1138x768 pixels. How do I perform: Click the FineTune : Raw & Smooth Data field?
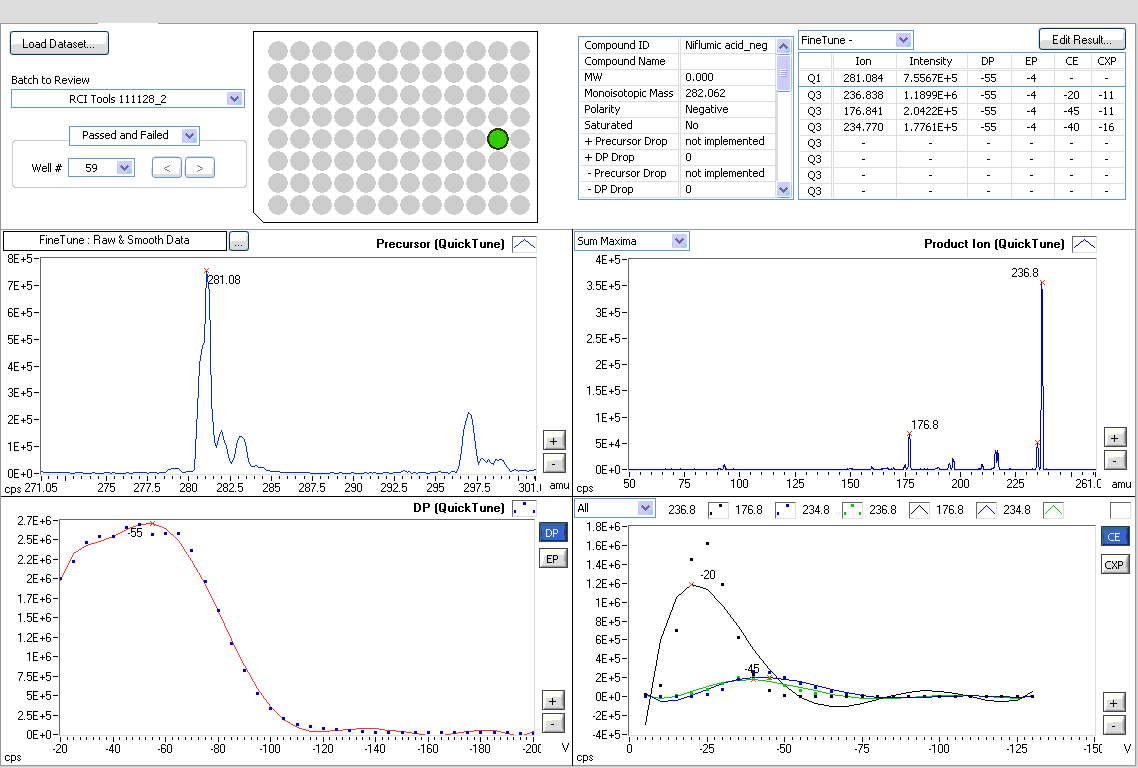point(115,240)
